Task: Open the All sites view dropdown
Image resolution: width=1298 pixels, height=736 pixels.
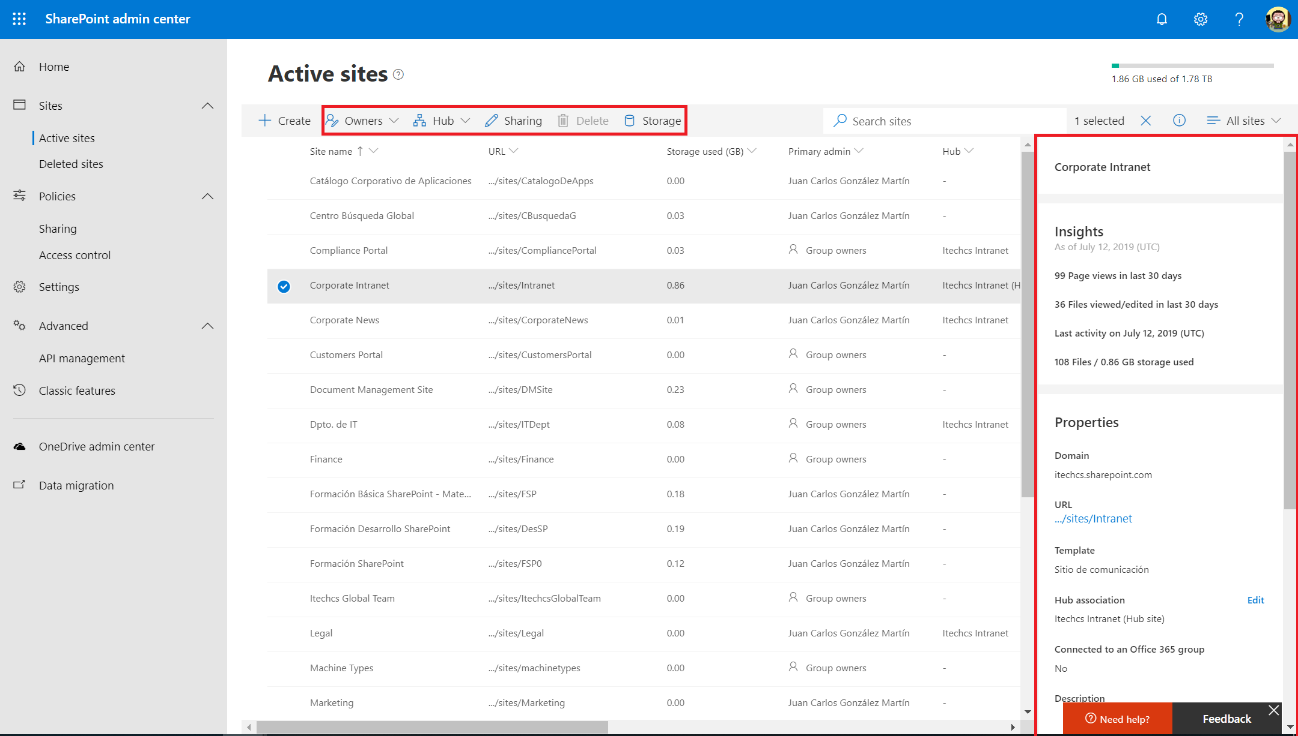Action: tap(1244, 121)
